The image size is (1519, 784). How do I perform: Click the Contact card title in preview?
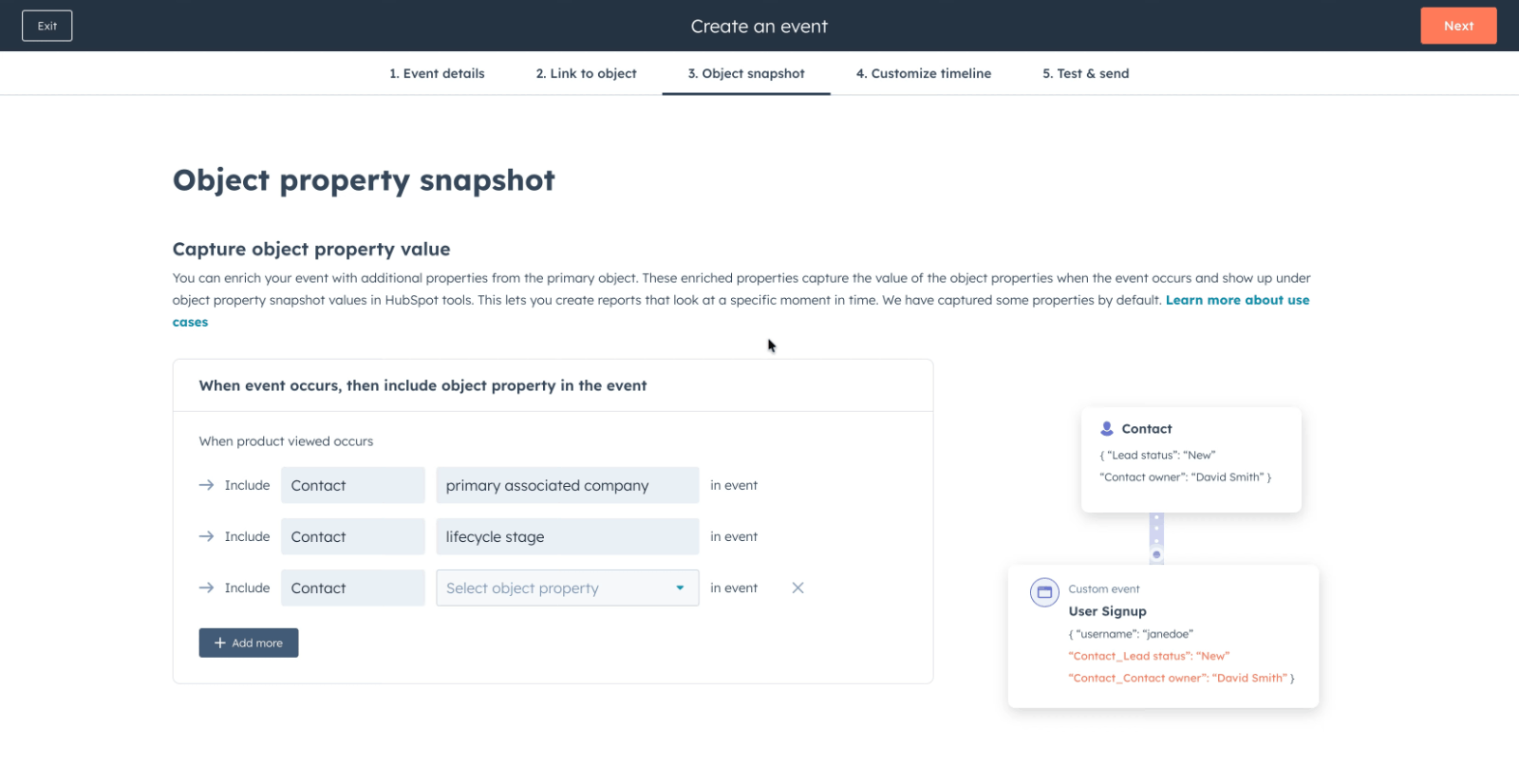click(x=1147, y=429)
